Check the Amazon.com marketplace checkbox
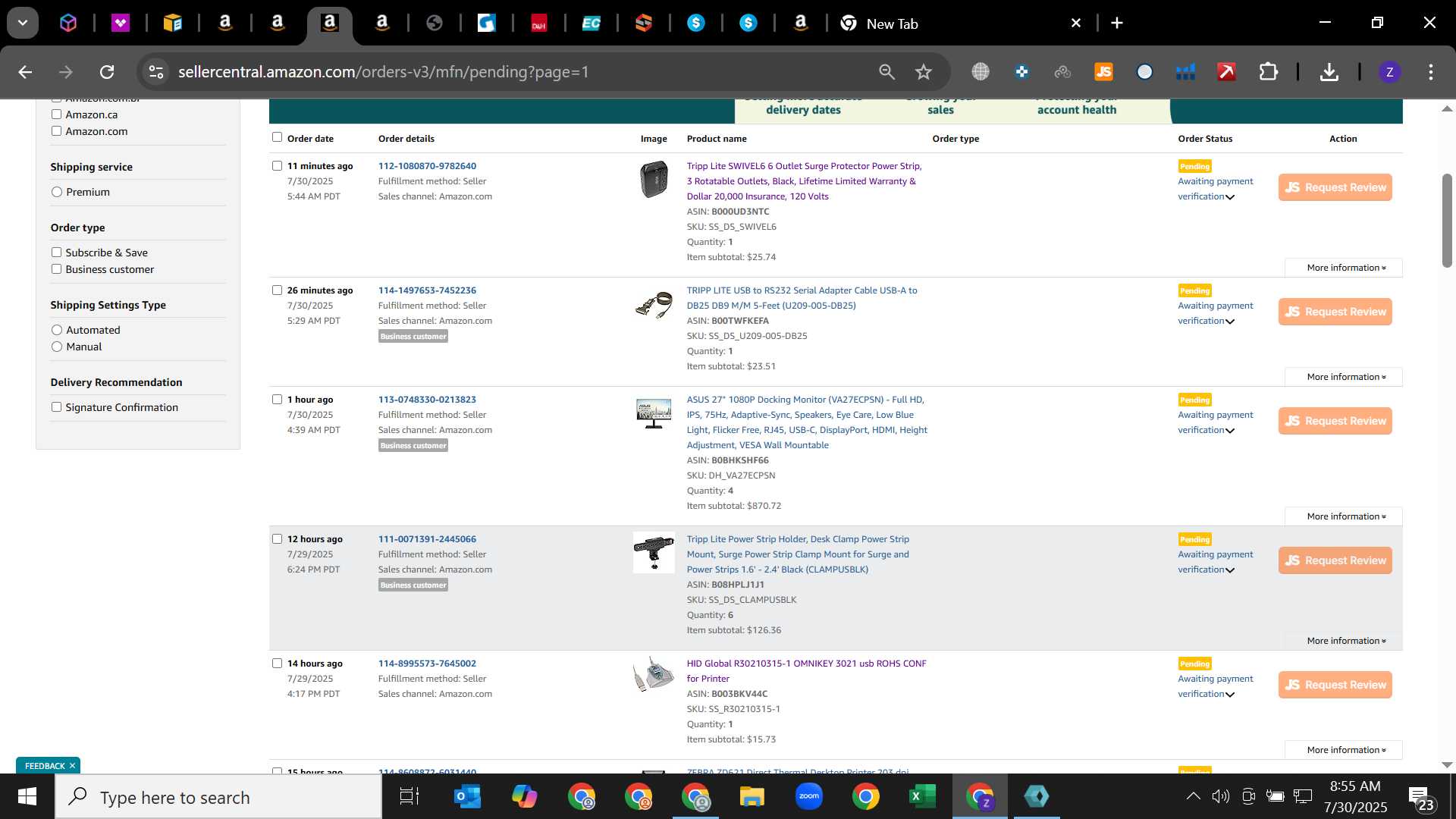The width and height of the screenshot is (1456, 819). click(56, 131)
